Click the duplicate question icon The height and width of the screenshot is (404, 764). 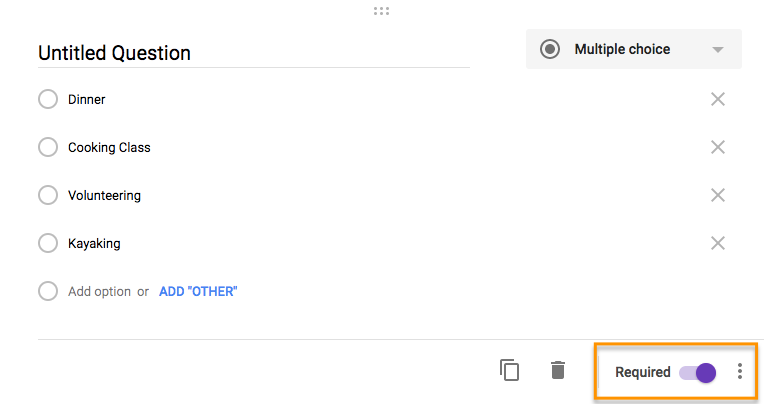pyautogui.click(x=510, y=371)
